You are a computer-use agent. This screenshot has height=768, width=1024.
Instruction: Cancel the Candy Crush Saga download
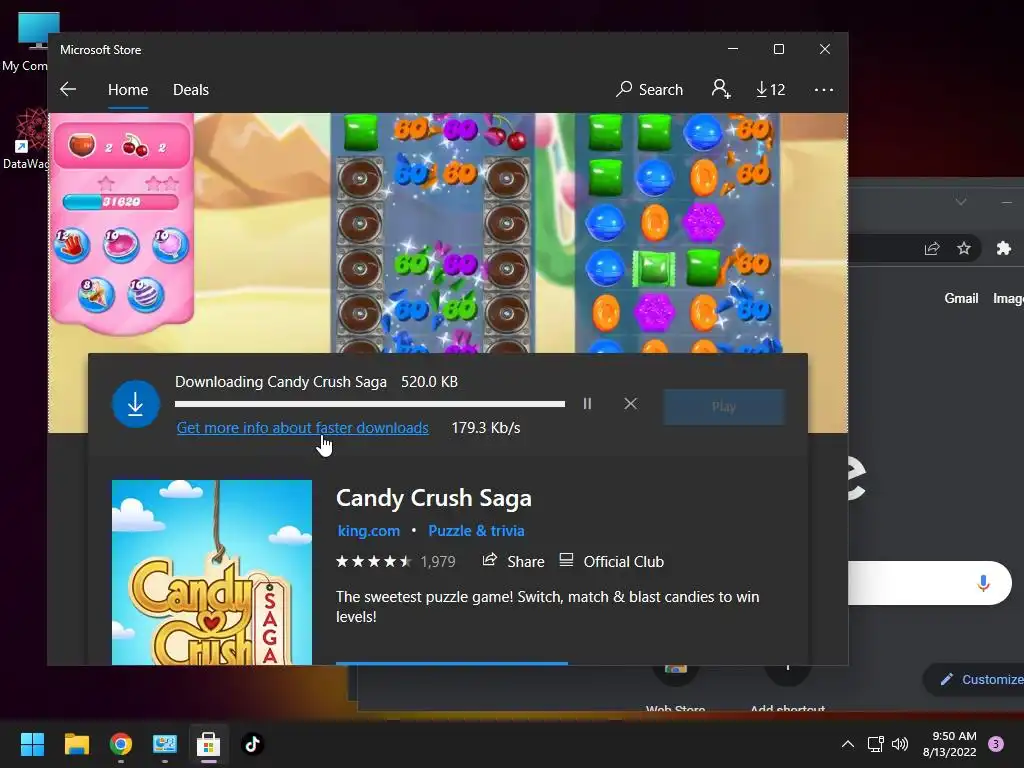[x=630, y=404]
